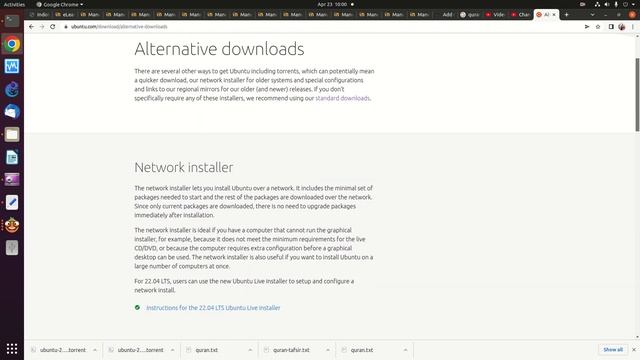
Task: Open Chrome side panel
Action: (611, 27)
